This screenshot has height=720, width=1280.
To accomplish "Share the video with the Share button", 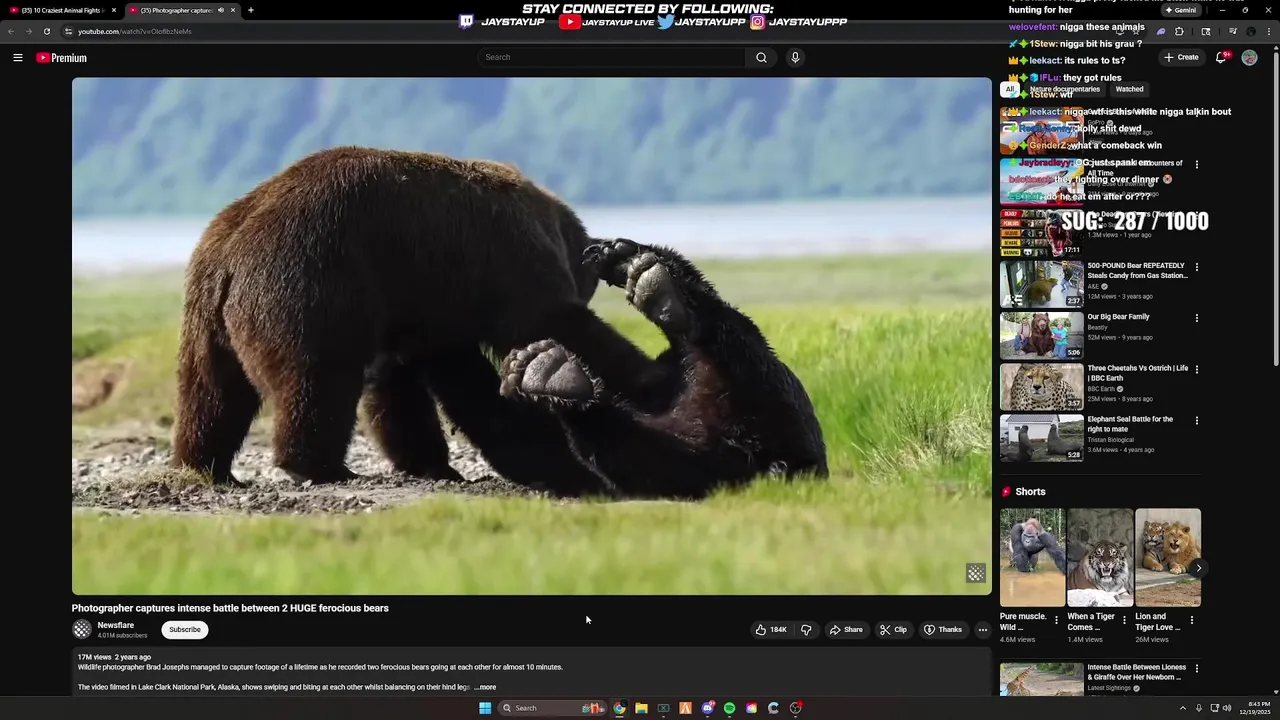I will [x=846, y=630].
